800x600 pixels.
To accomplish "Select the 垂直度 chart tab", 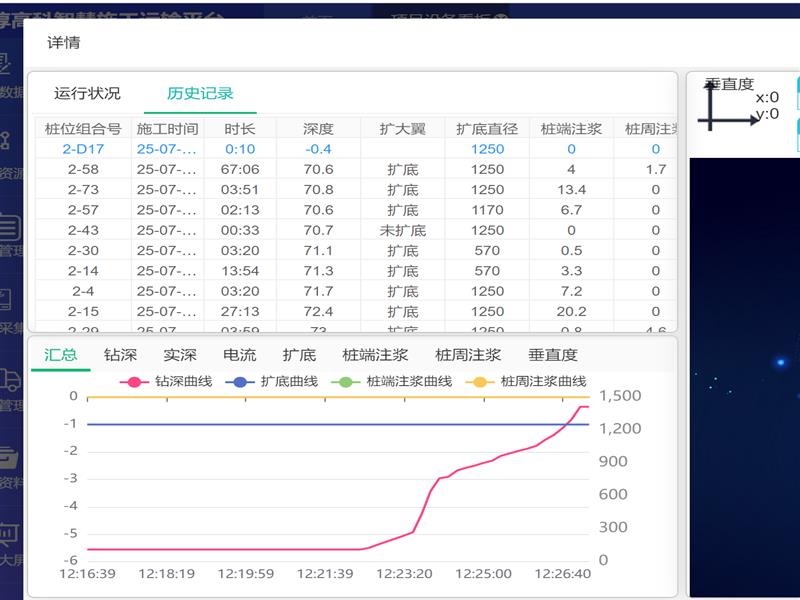I will click(552, 355).
